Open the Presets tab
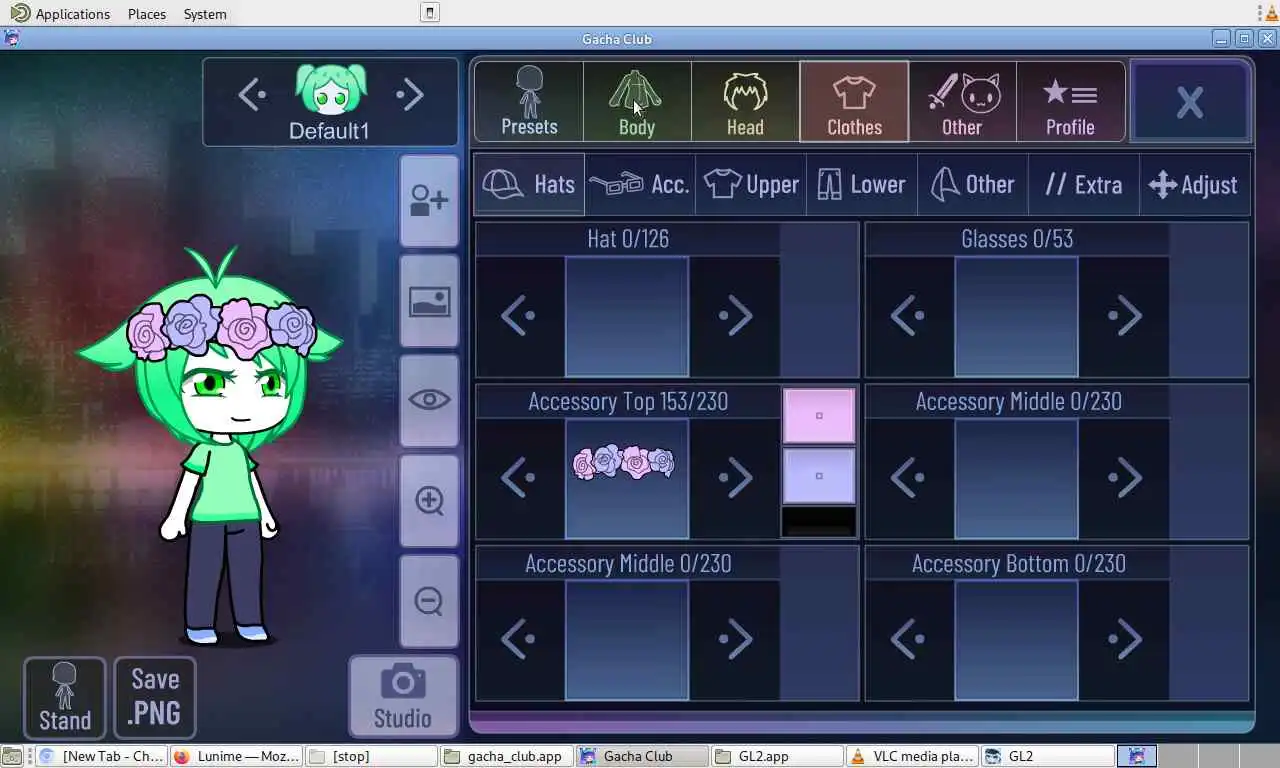This screenshot has width=1280, height=768. pyautogui.click(x=529, y=102)
